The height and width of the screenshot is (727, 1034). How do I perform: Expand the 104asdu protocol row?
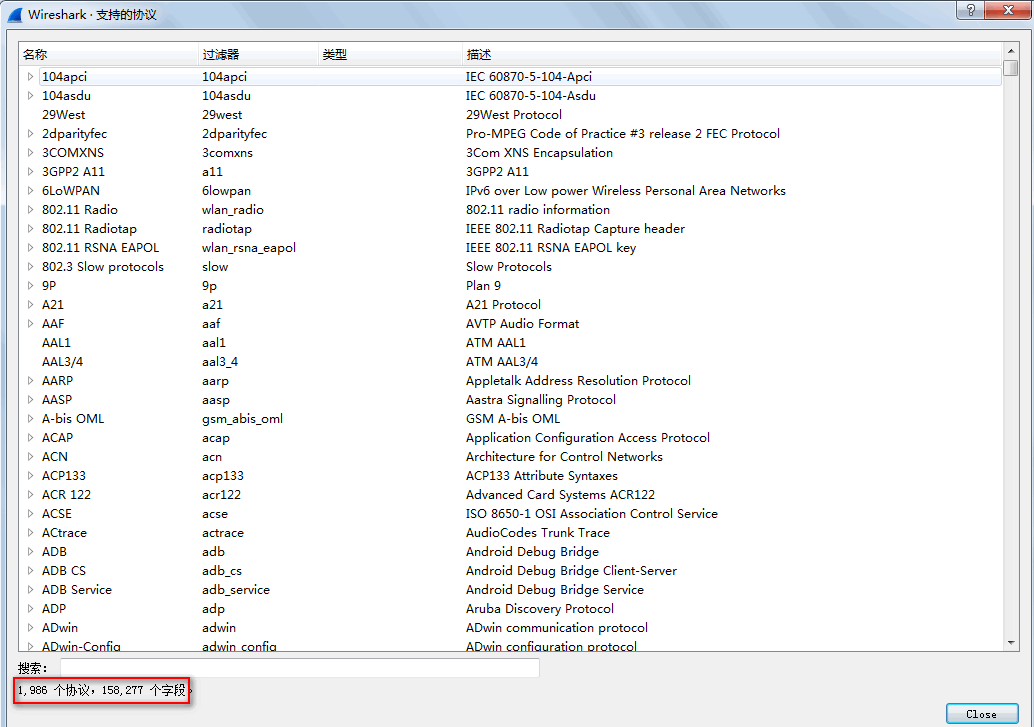(30, 96)
